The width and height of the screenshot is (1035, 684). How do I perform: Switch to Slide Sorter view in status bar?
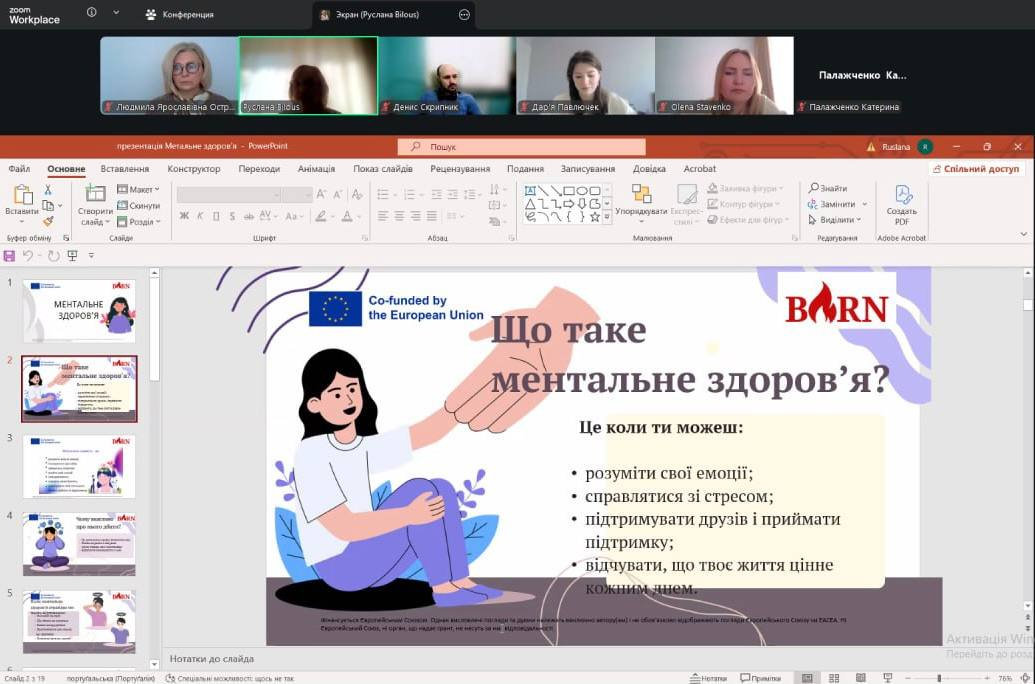834,678
